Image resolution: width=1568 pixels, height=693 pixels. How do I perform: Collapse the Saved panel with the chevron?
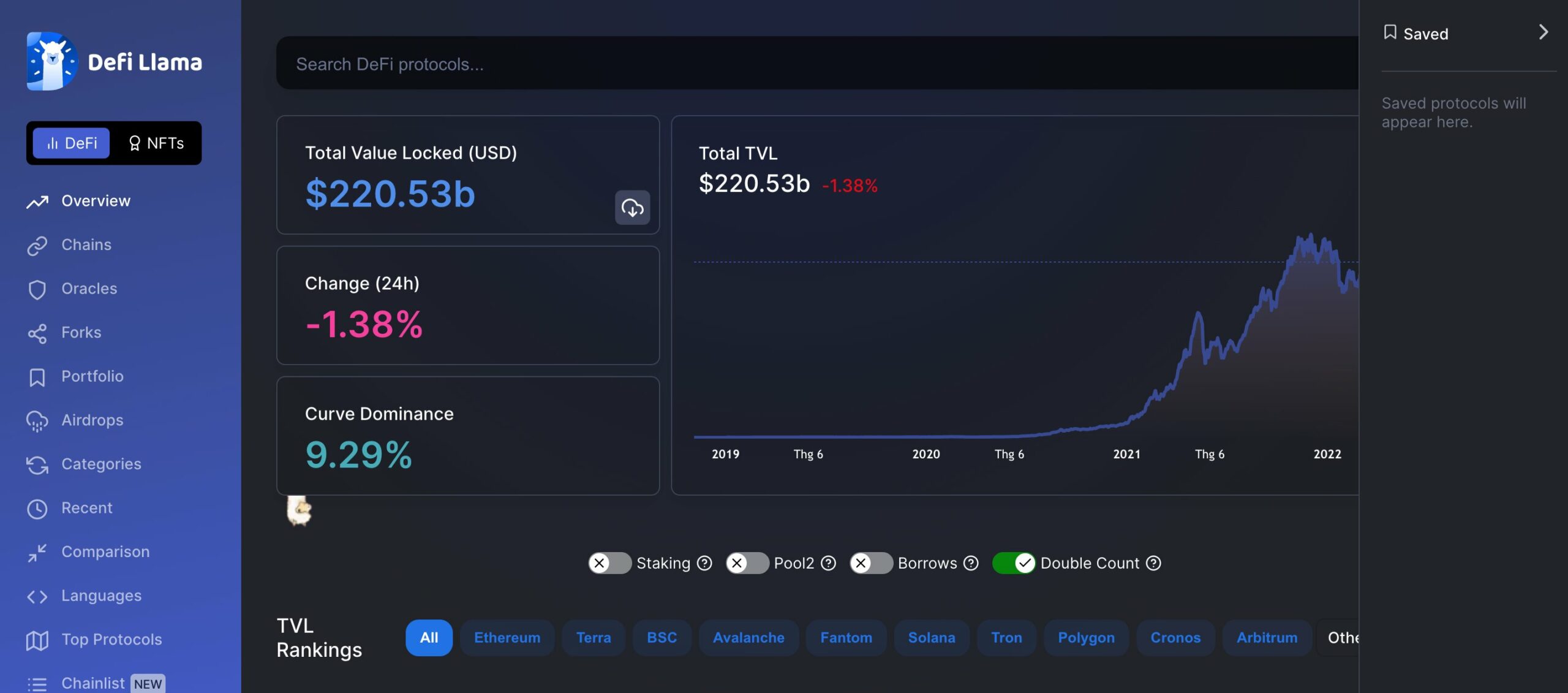(x=1543, y=32)
